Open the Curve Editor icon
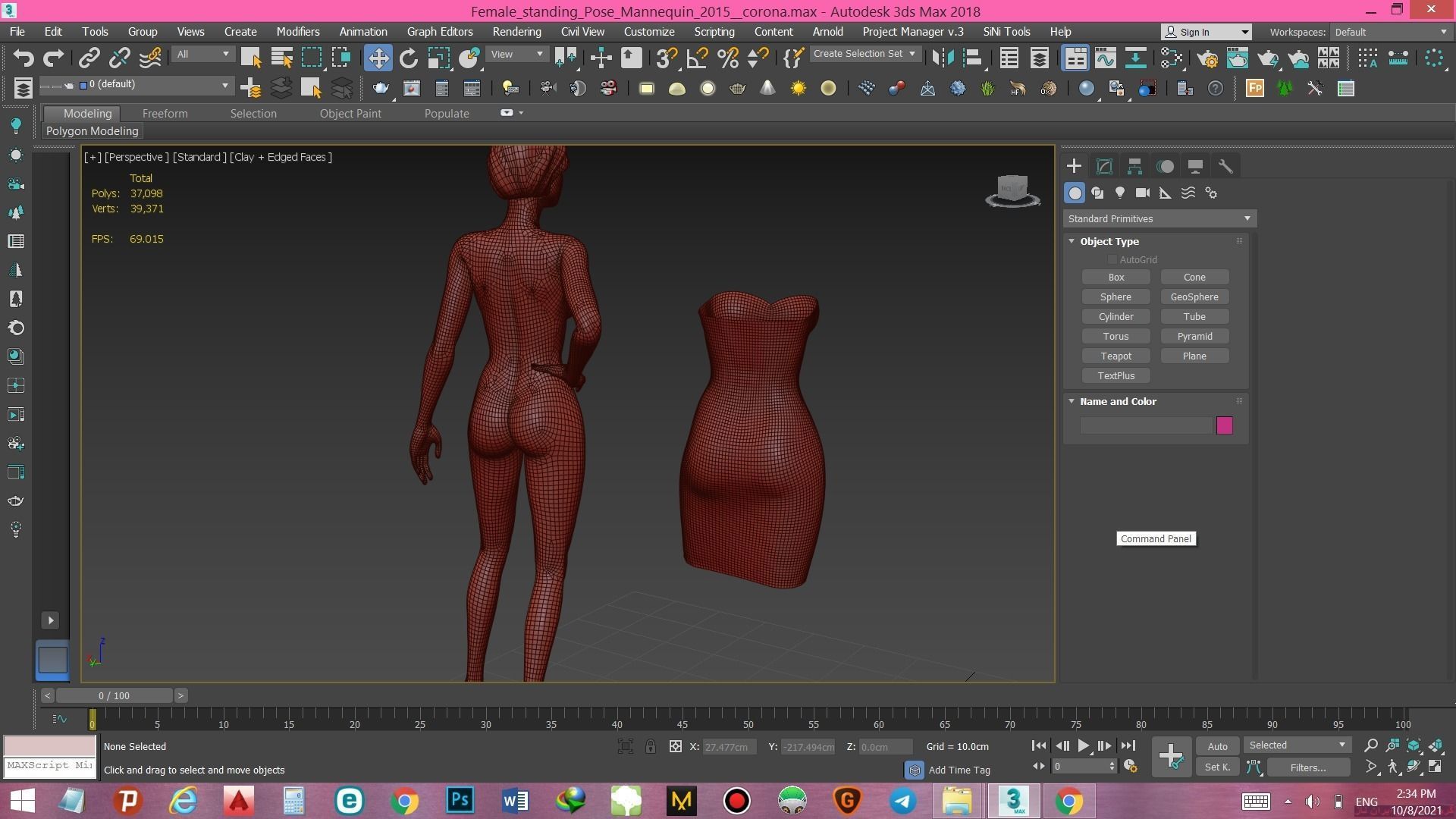The width and height of the screenshot is (1456, 819). (1105, 58)
